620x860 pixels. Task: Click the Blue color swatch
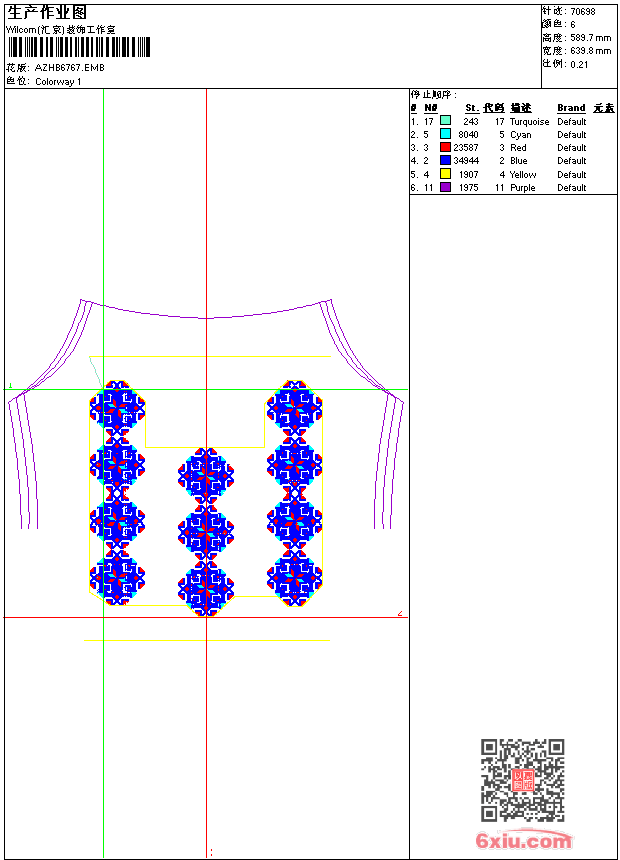click(x=445, y=160)
